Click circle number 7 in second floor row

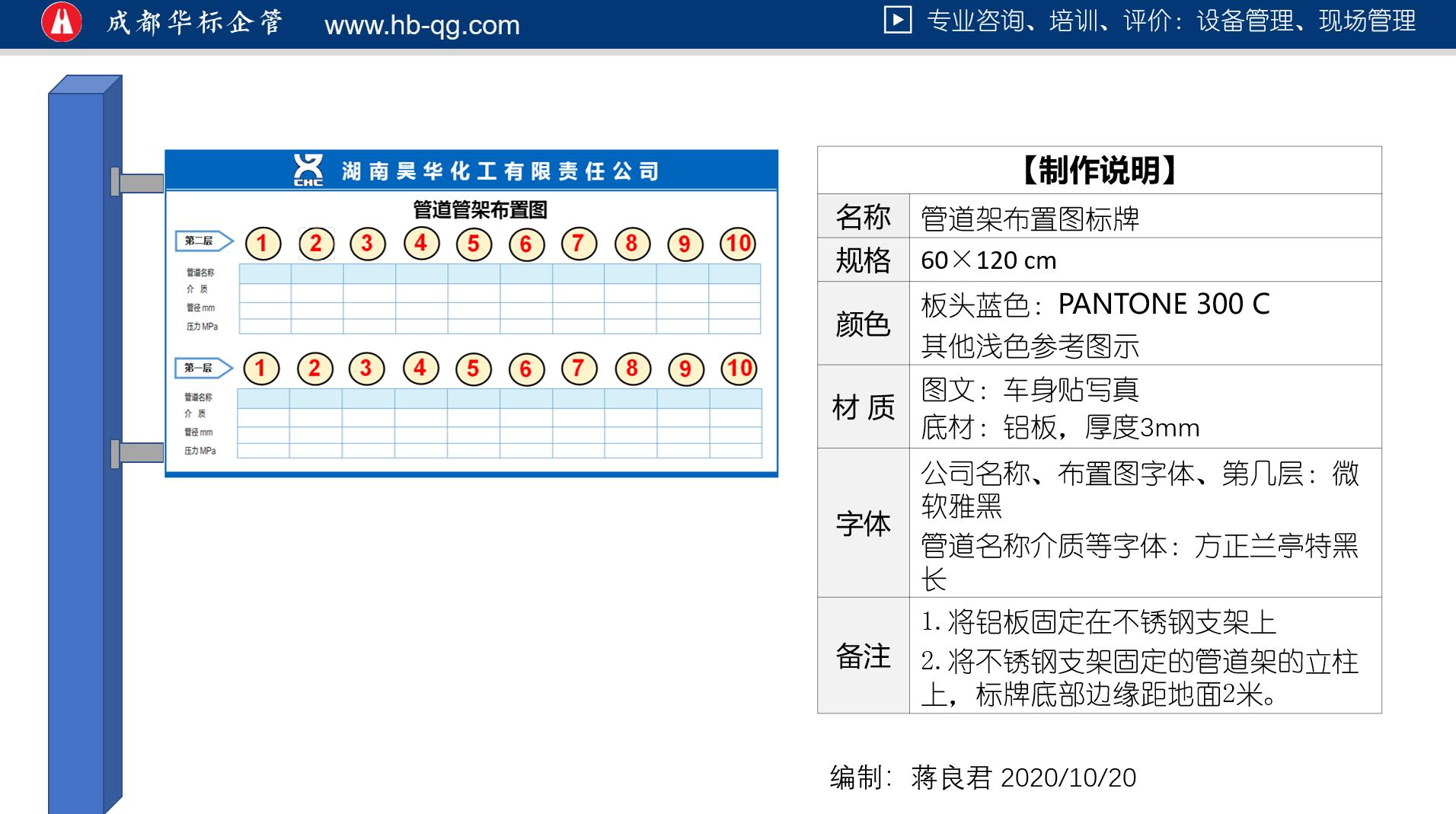(x=578, y=244)
